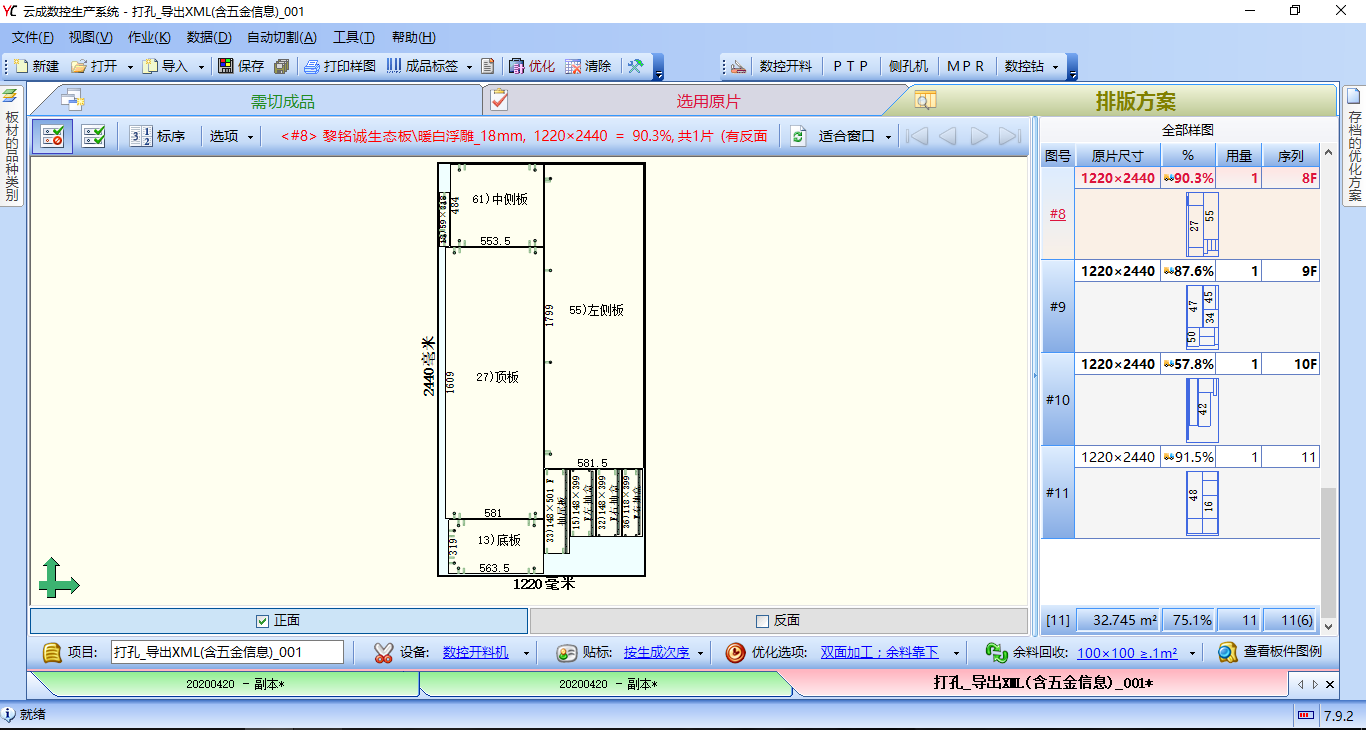The image size is (1366, 730).
Task: Open the 板材的品种类别 side panel
Action: [x=12, y=145]
